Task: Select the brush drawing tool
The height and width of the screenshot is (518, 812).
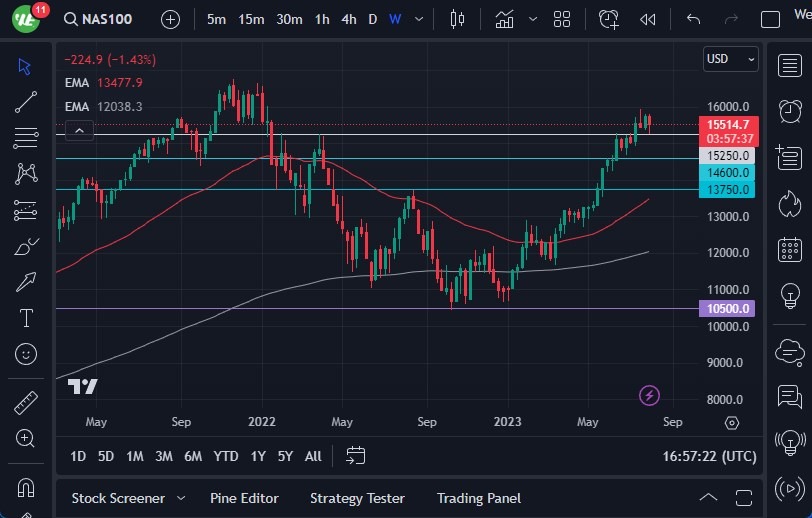Action: click(26, 246)
